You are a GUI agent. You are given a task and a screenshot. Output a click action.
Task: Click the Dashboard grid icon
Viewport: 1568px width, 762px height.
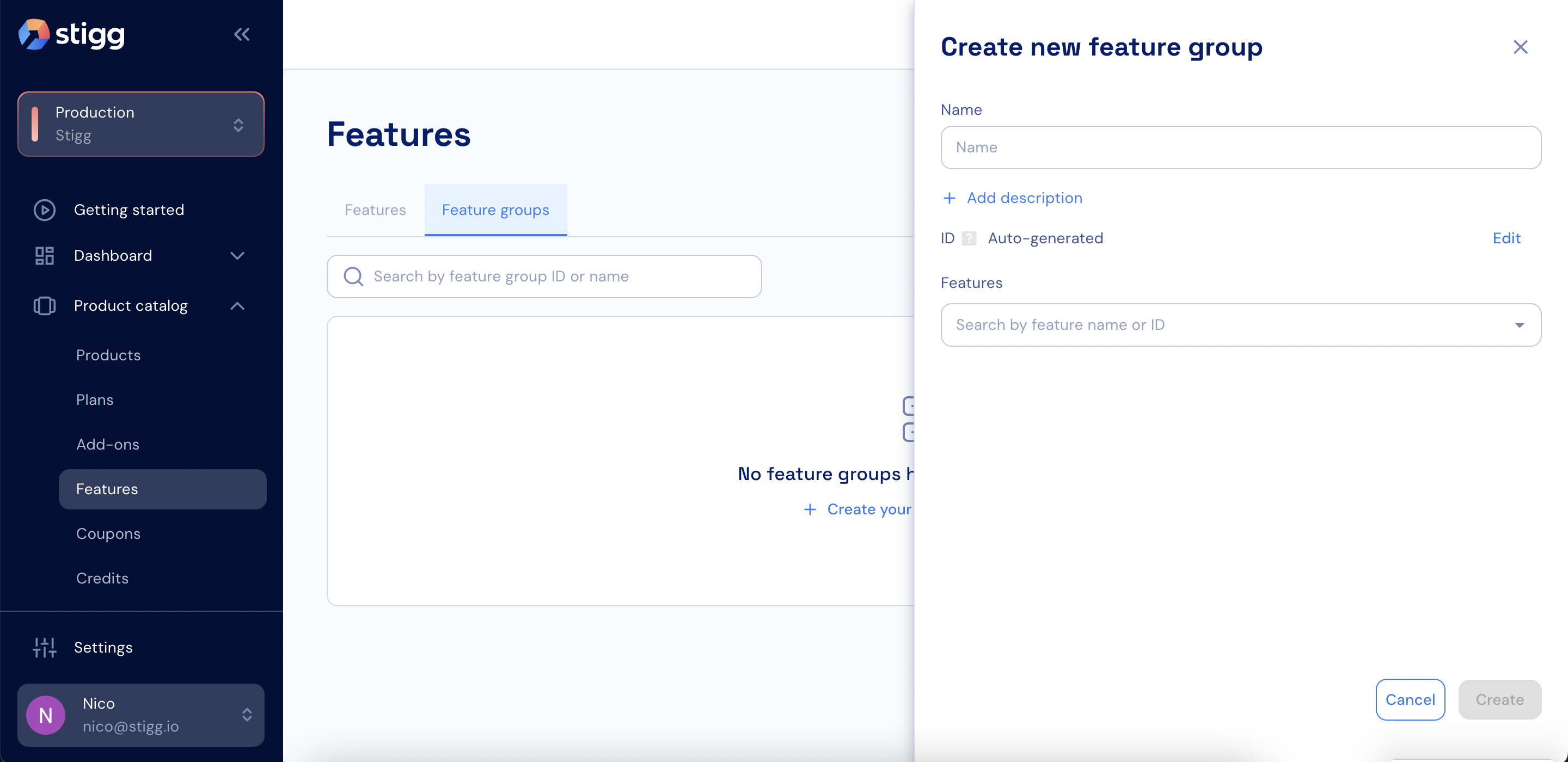pos(45,256)
